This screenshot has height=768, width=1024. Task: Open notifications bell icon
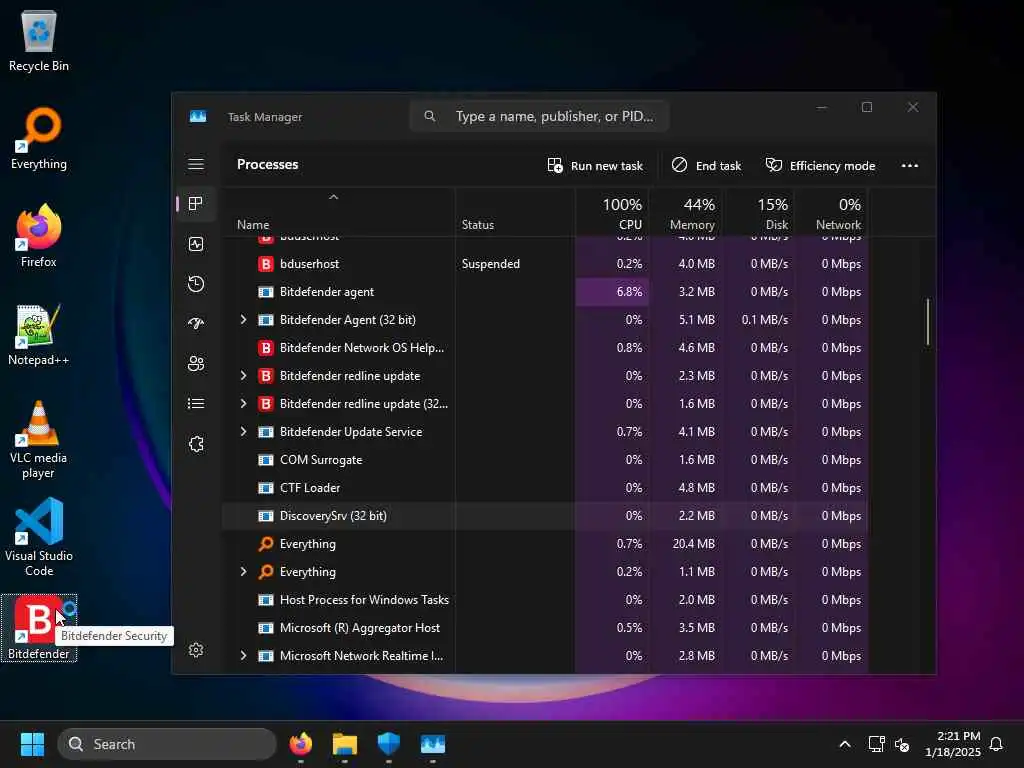pyautogui.click(x=996, y=744)
